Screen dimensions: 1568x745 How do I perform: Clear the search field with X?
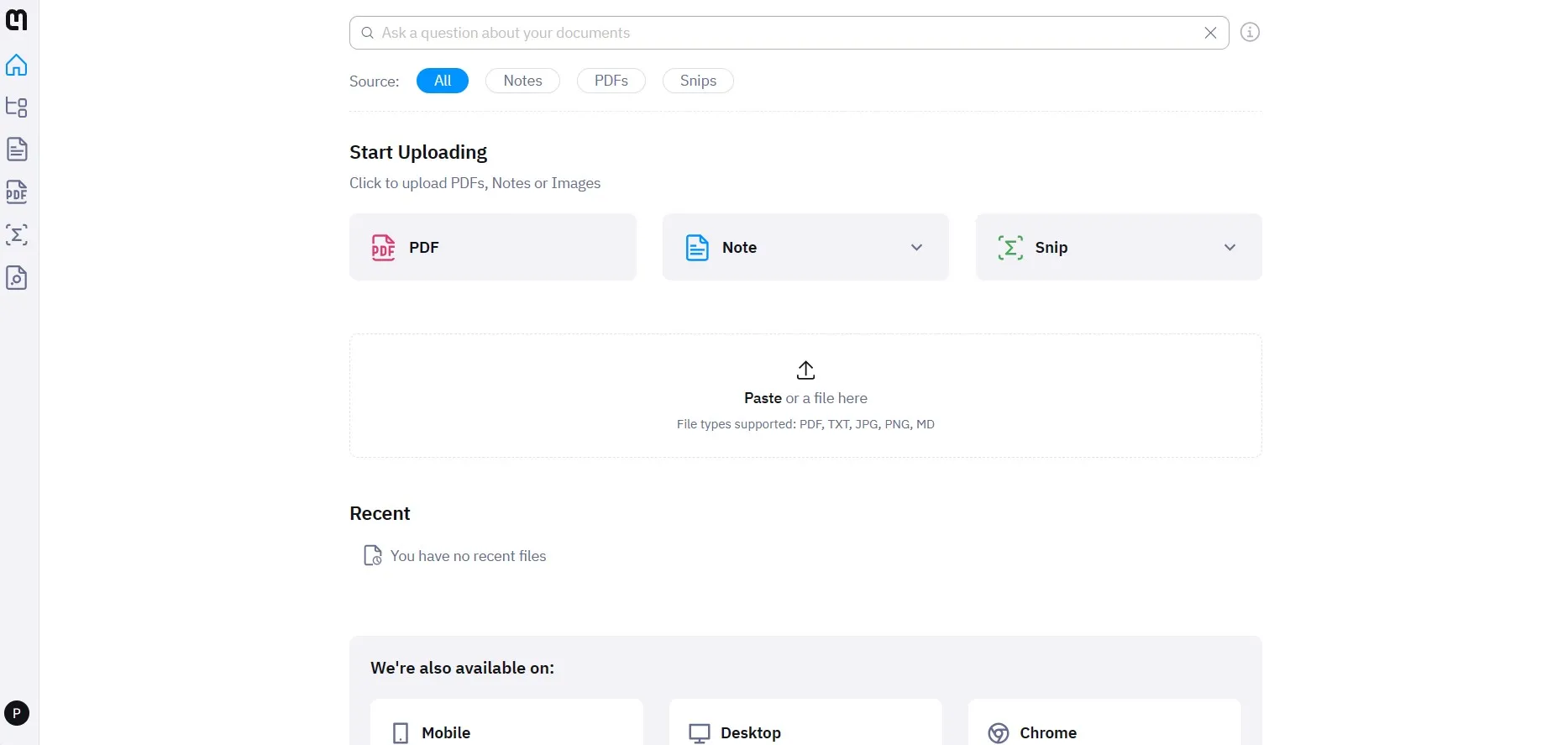pyautogui.click(x=1210, y=33)
